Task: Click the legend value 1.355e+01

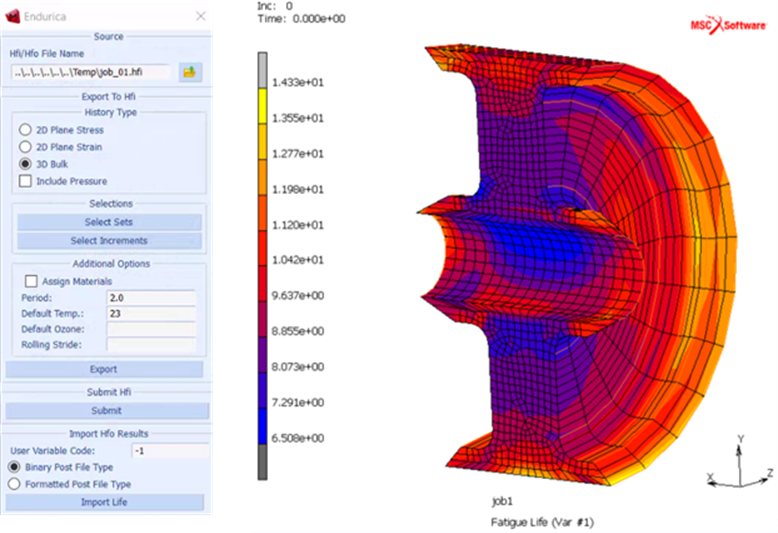Action: point(298,118)
